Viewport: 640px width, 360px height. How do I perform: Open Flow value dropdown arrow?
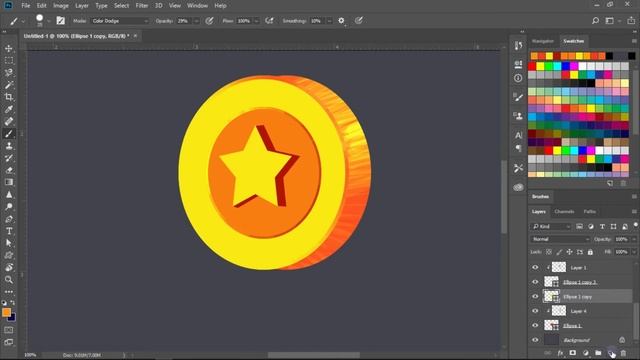click(256, 21)
